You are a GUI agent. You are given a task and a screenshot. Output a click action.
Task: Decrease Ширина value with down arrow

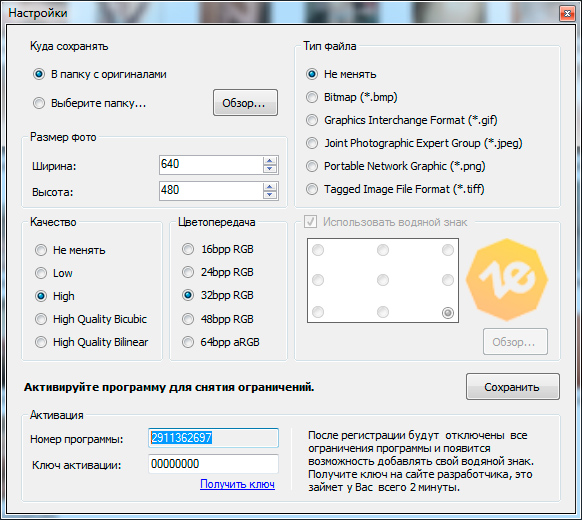pyautogui.click(x=270, y=169)
